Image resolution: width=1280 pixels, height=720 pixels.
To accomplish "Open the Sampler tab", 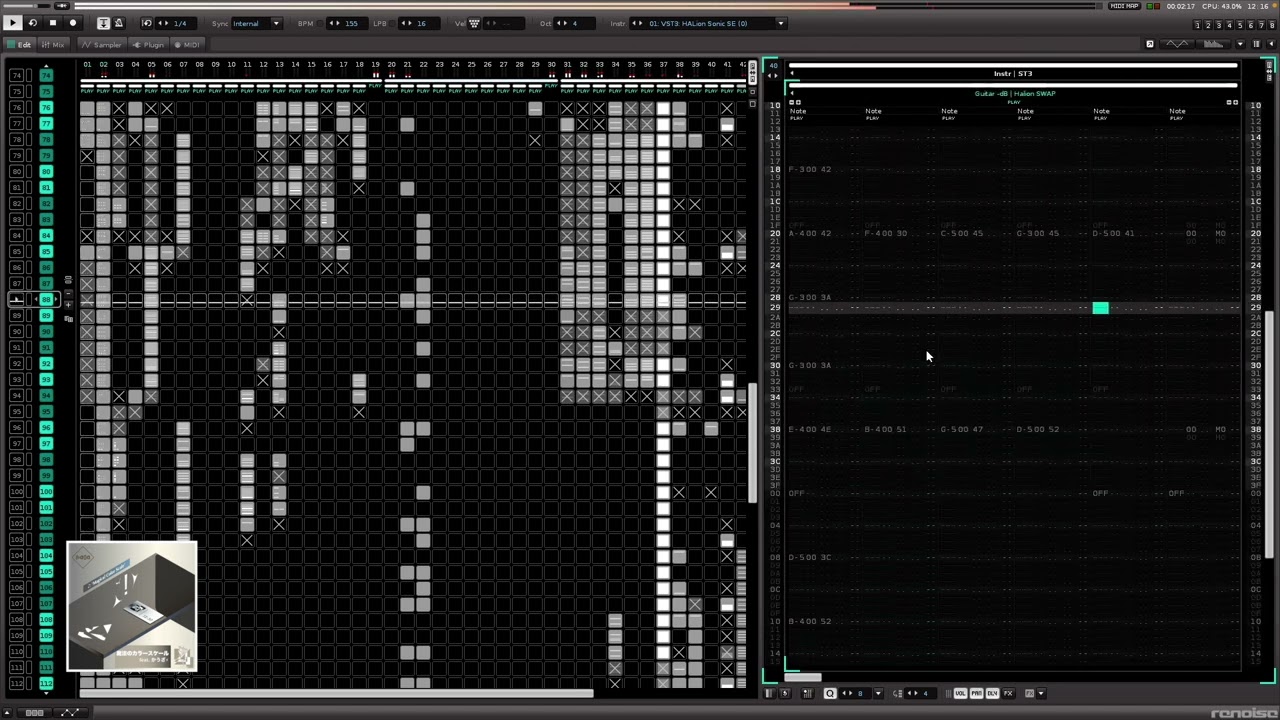I will pyautogui.click(x=102, y=45).
